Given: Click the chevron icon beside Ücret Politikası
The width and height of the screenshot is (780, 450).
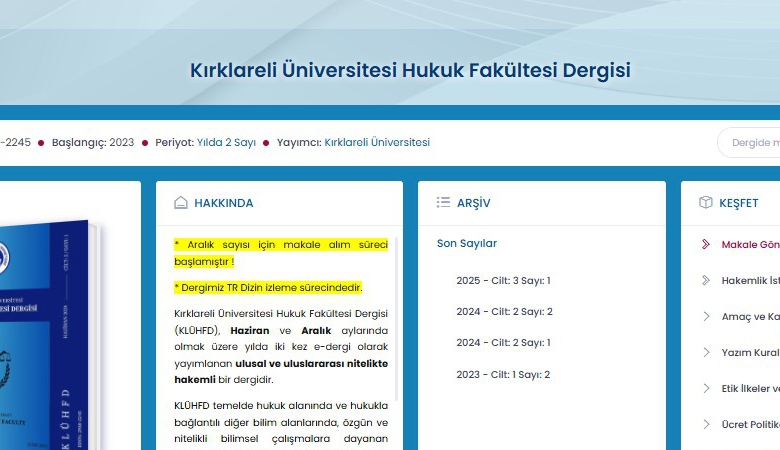Looking at the screenshot, I should pyautogui.click(x=706, y=424).
